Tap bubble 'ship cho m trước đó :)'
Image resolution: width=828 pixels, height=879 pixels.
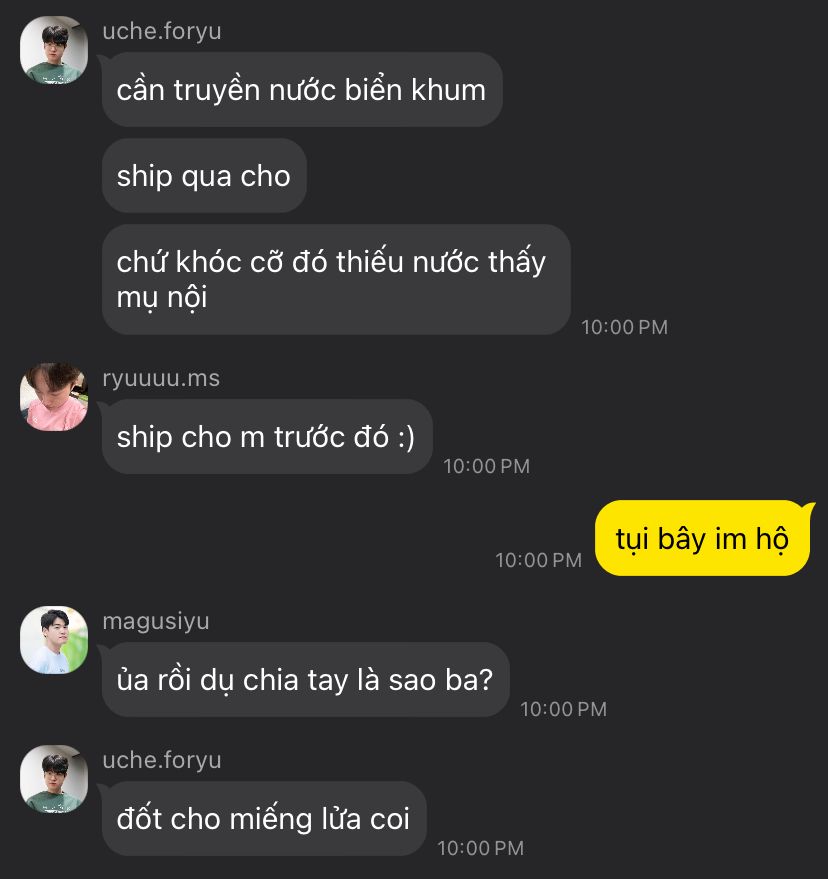(267, 437)
